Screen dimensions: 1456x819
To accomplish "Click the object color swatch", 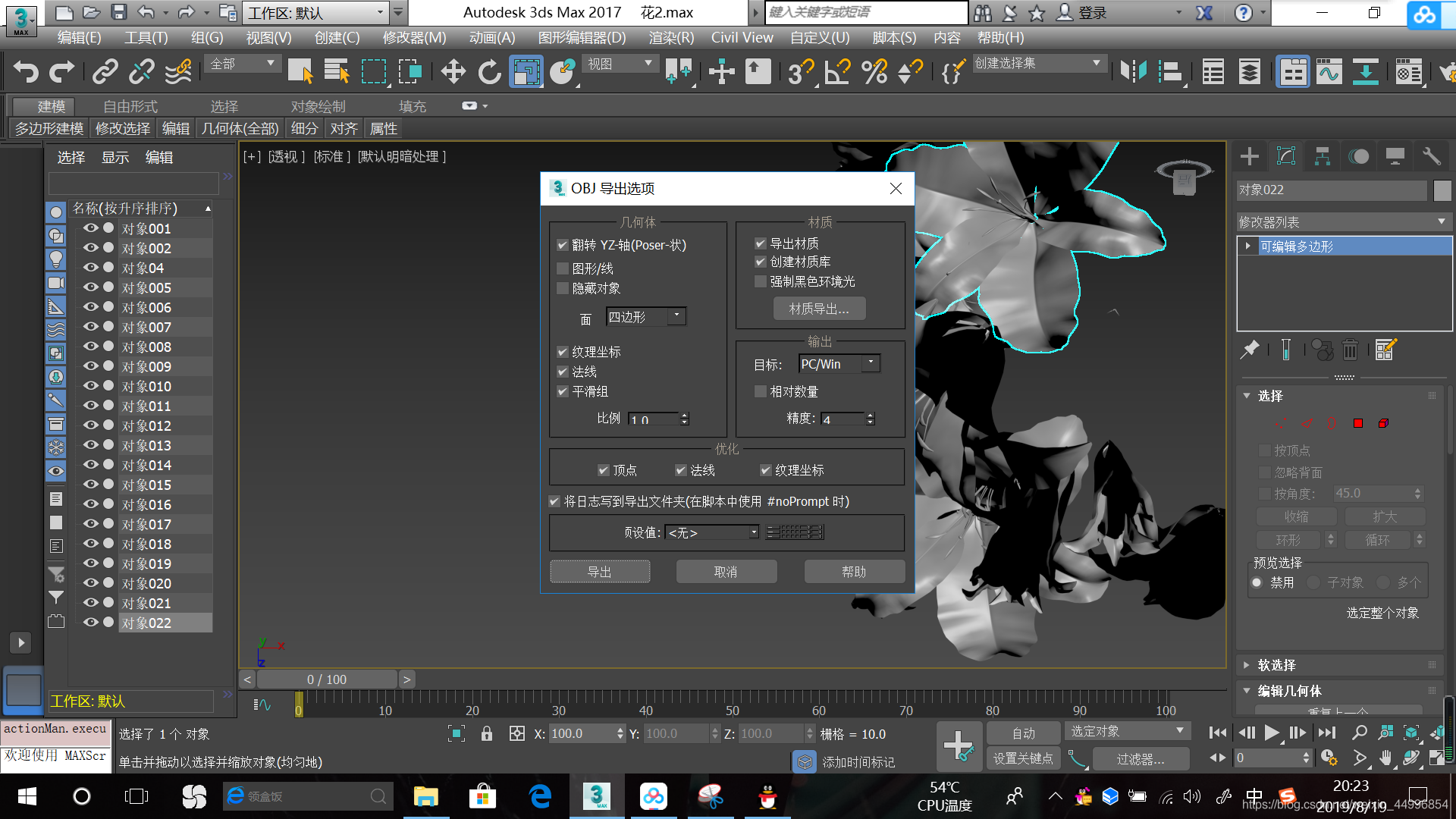I will click(x=1442, y=190).
